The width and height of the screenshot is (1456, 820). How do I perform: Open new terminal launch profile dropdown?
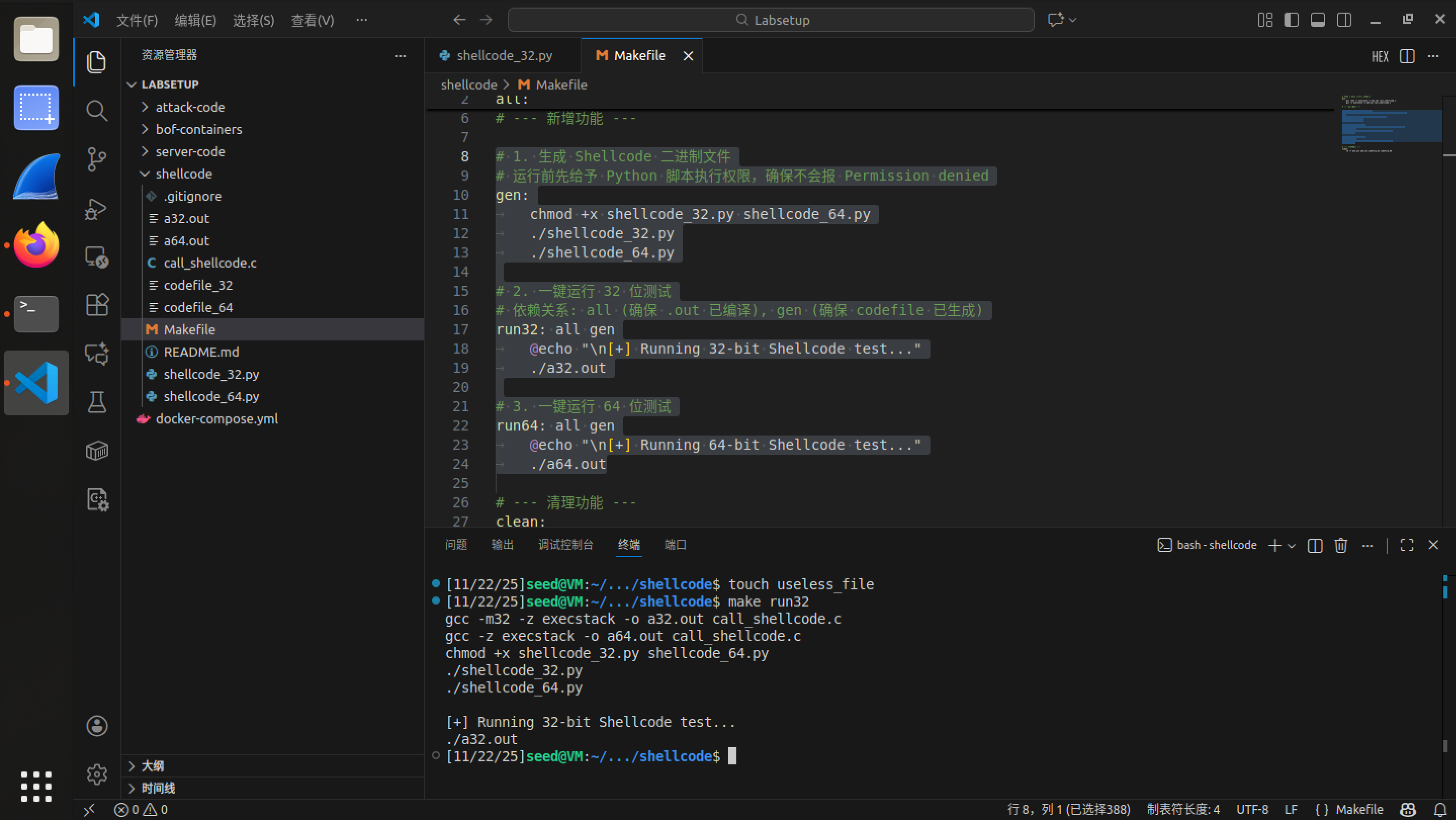1292,546
